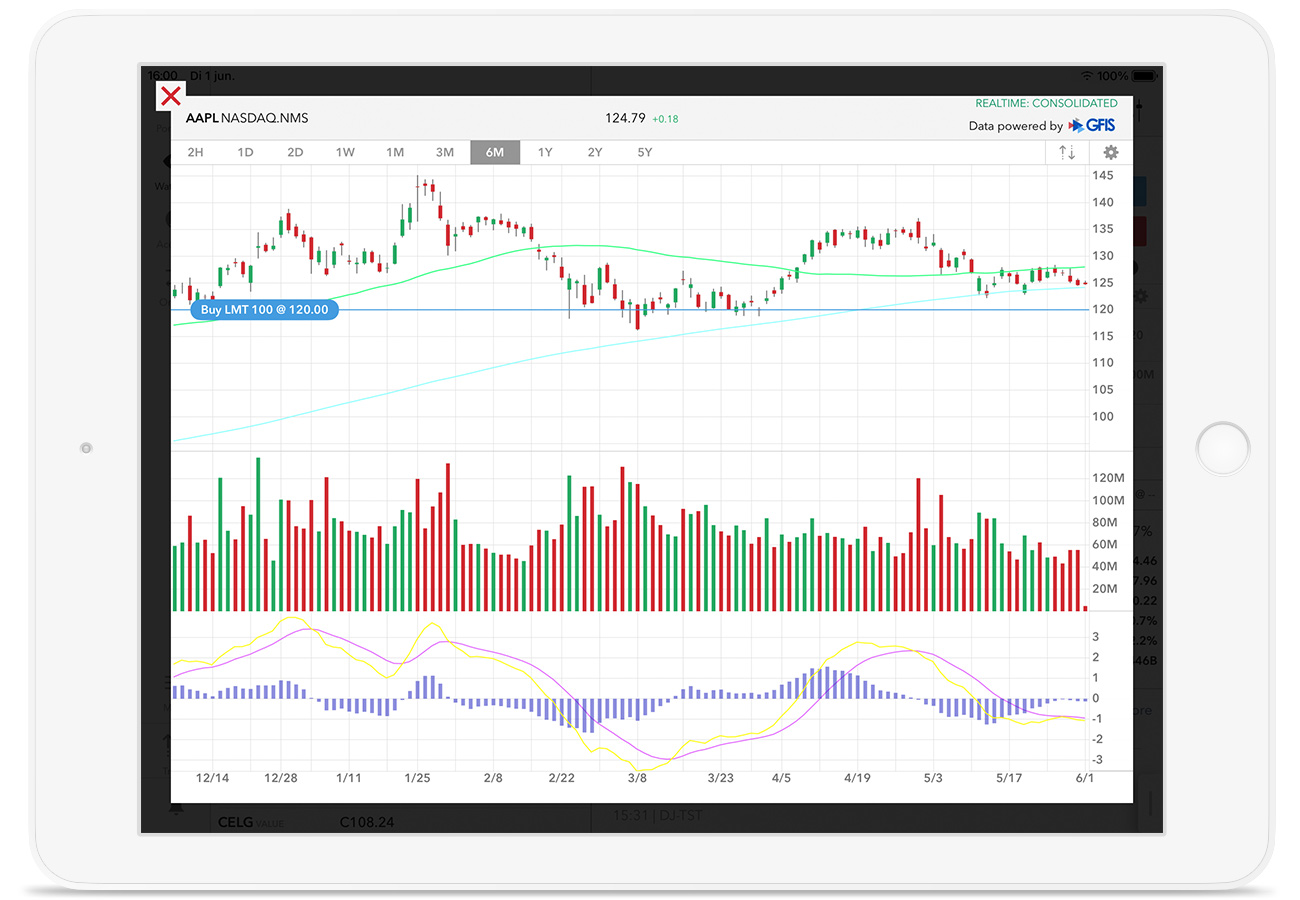This screenshot has width=1300, height=900.
Task: Switch to the 1W timeframe
Action: [345, 152]
